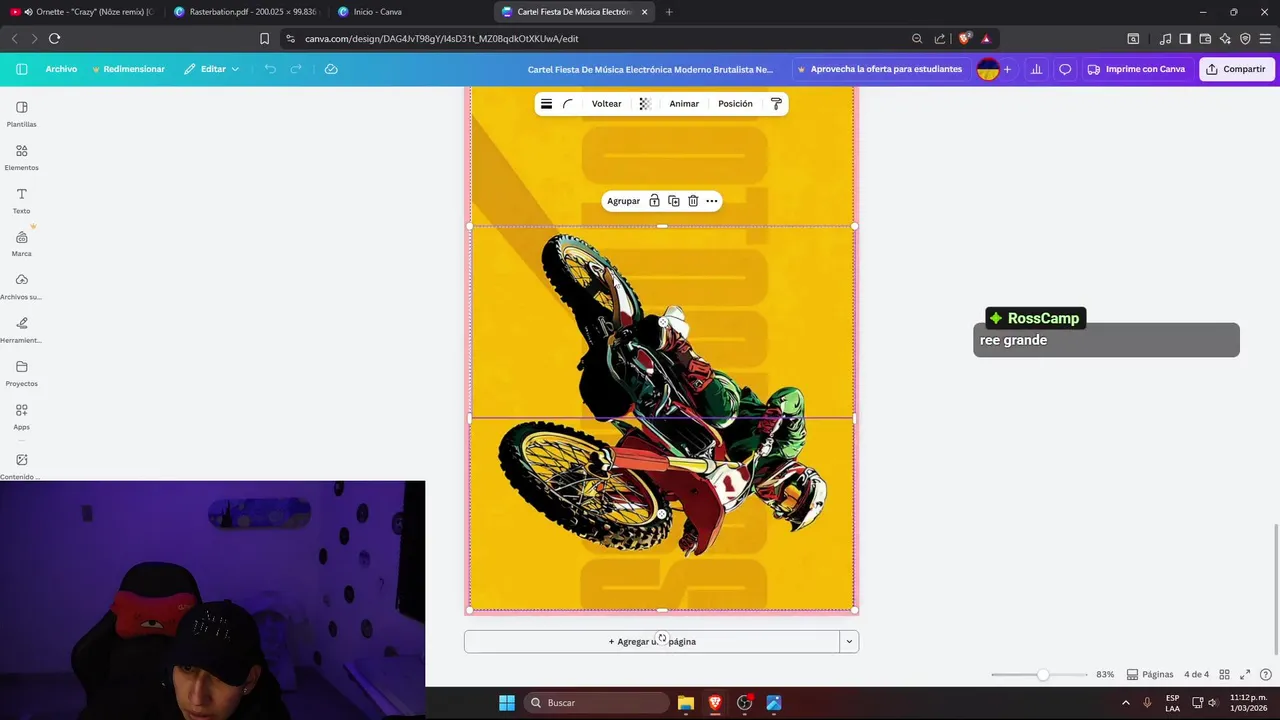Delete selection with trash icon
The image size is (1280, 720).
[x=693, y=201]
